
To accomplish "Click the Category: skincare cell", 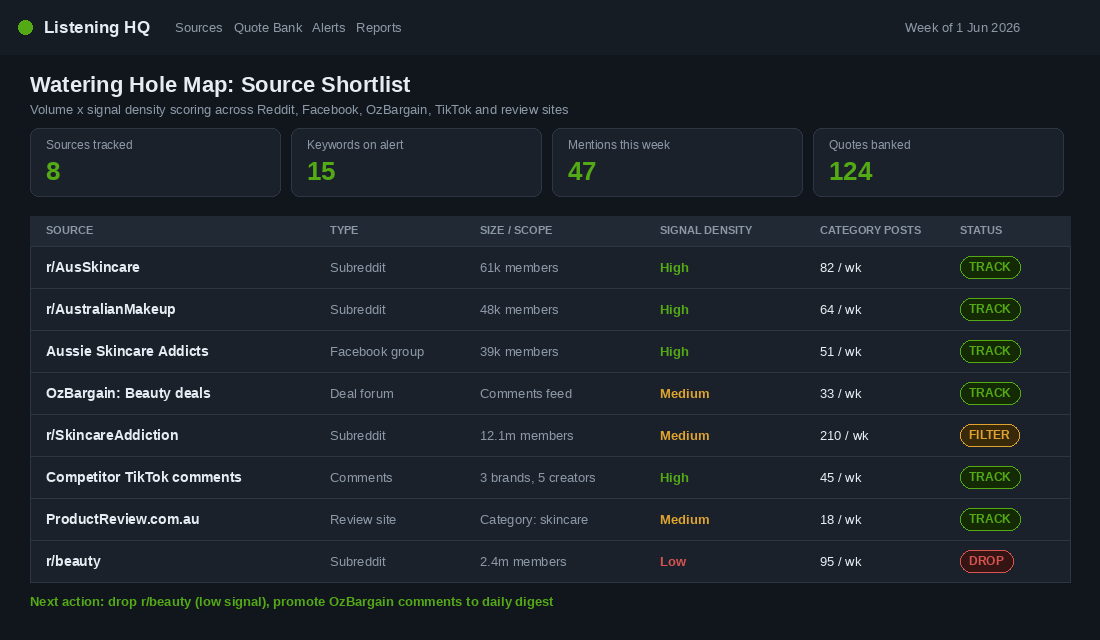I will (x=534, y=520).
